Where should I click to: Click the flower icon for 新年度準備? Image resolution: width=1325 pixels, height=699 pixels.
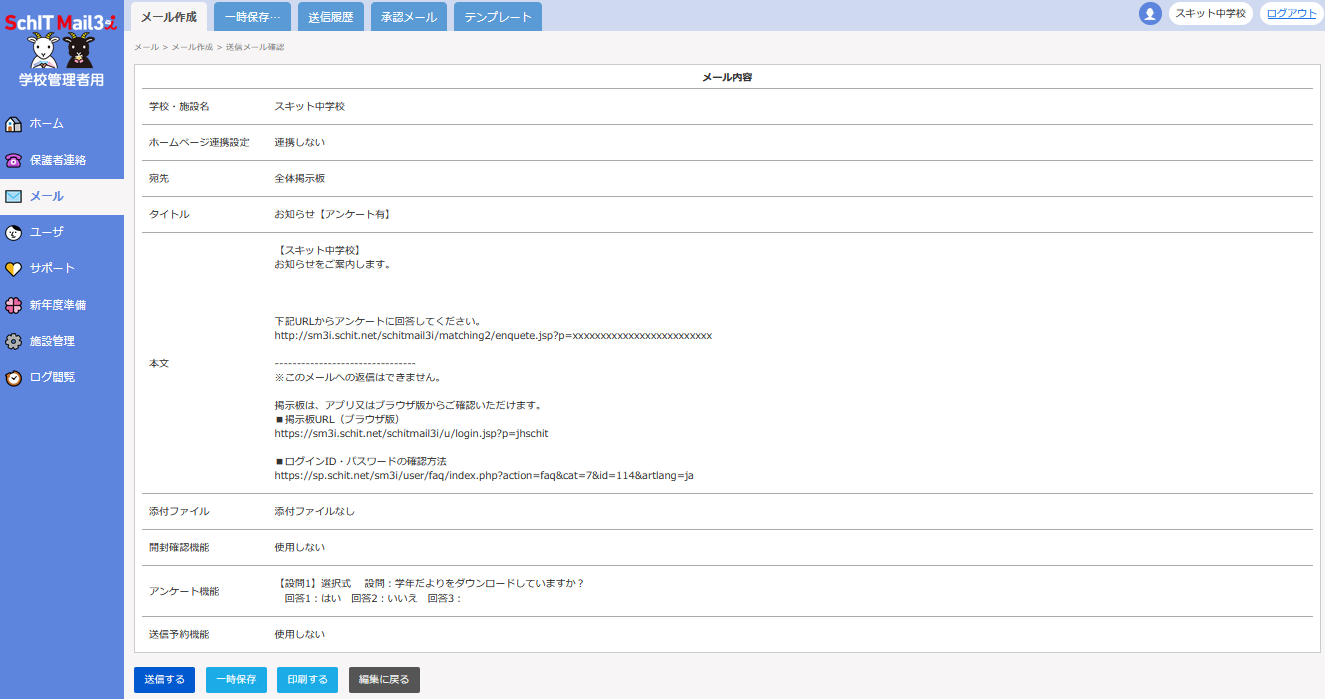[14, 305]
